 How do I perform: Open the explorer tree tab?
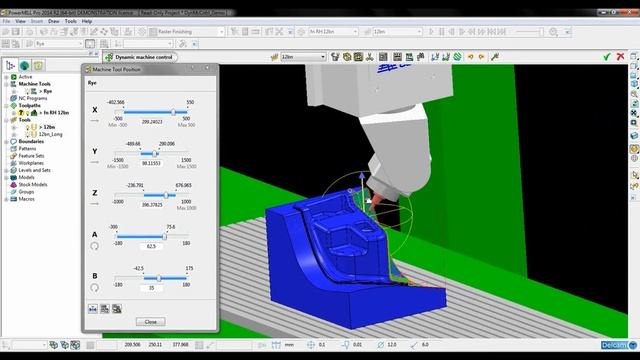tap(11, 65)
